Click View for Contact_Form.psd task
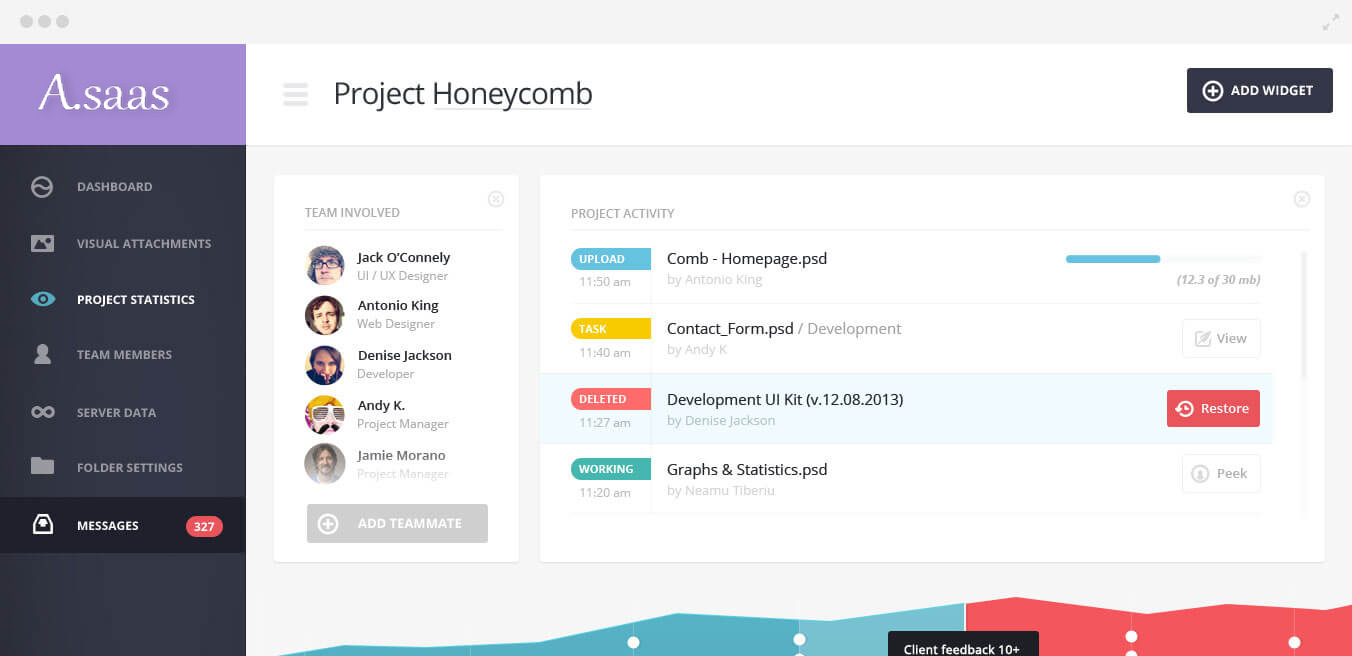The image size is (1352, 656). [x=1221, y=339]
